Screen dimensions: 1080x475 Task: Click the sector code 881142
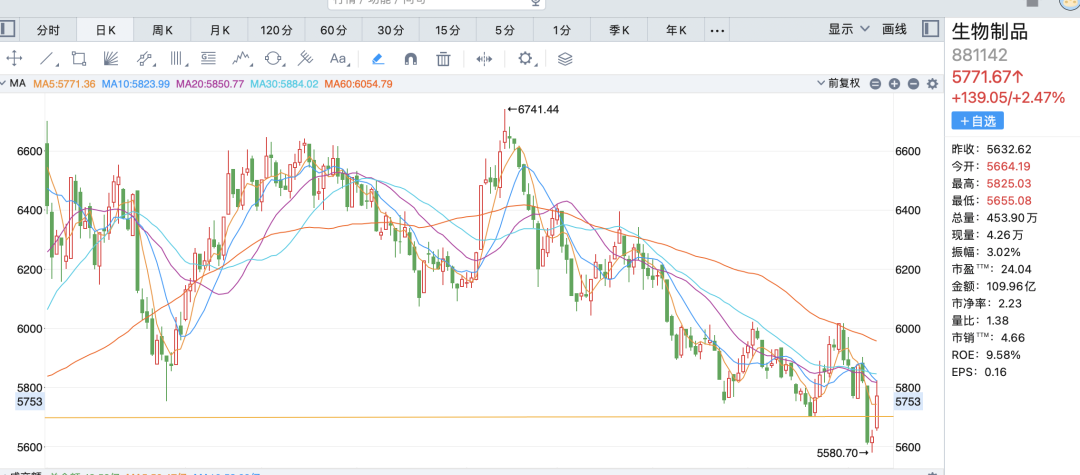point(979,56)
